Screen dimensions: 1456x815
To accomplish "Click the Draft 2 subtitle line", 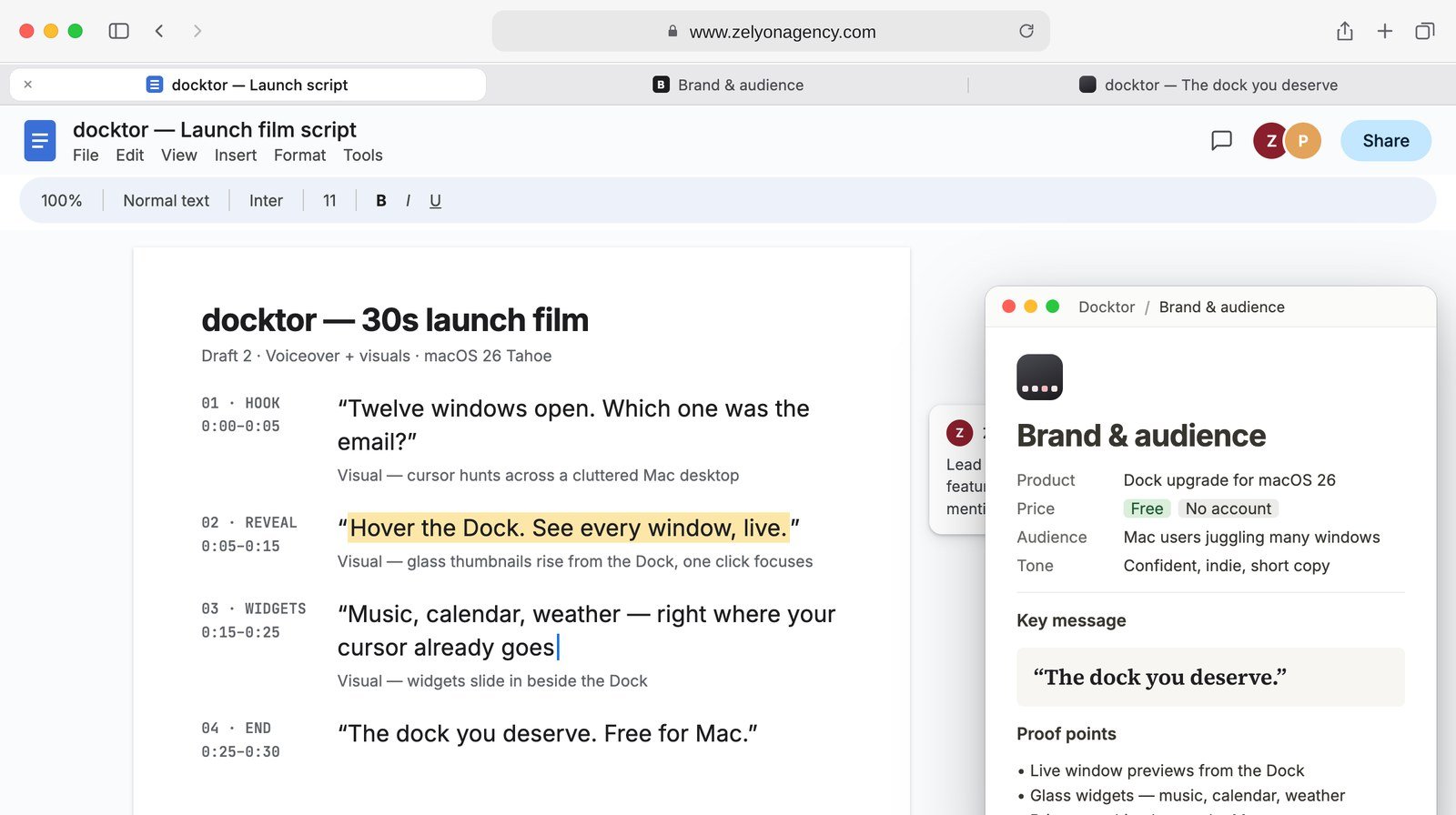I will coord(376,356).
